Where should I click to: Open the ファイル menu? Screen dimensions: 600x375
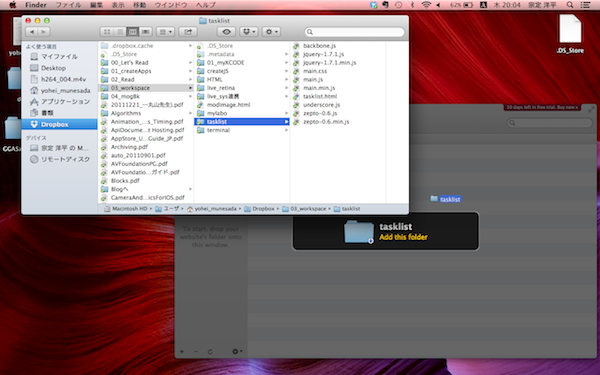(x=68, y=5)
